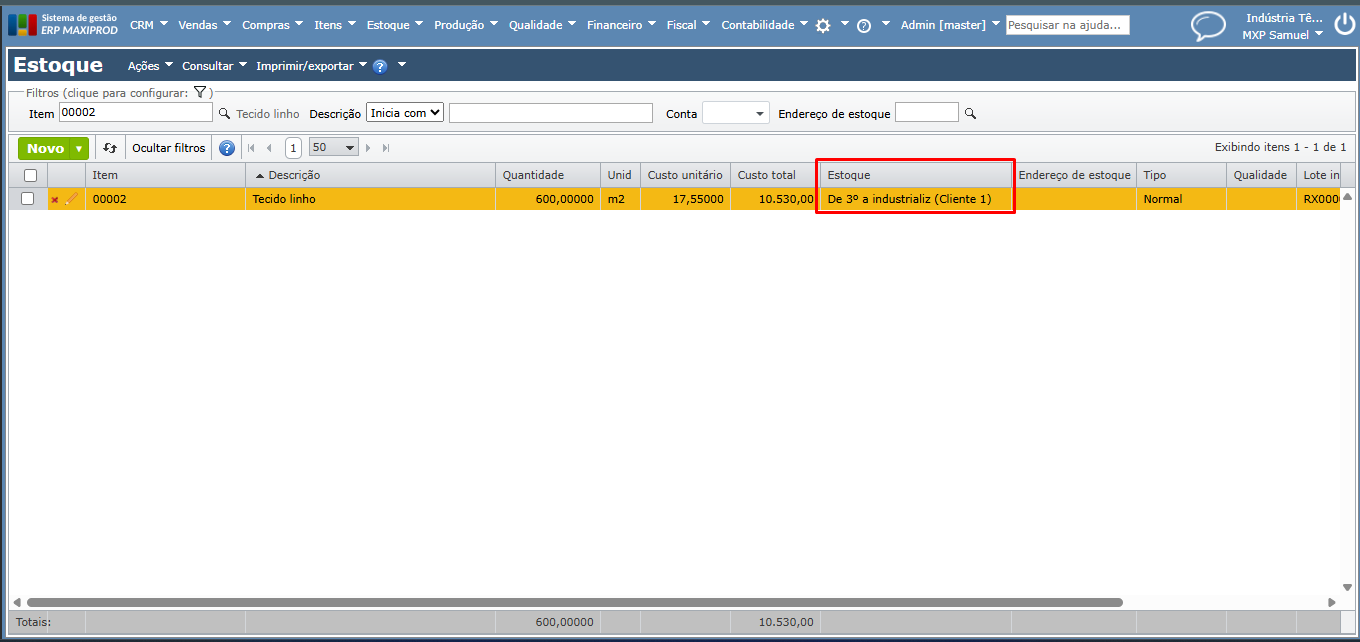
Task: Expand the top help dropdown arrow
Action: (x=885, y=25)
